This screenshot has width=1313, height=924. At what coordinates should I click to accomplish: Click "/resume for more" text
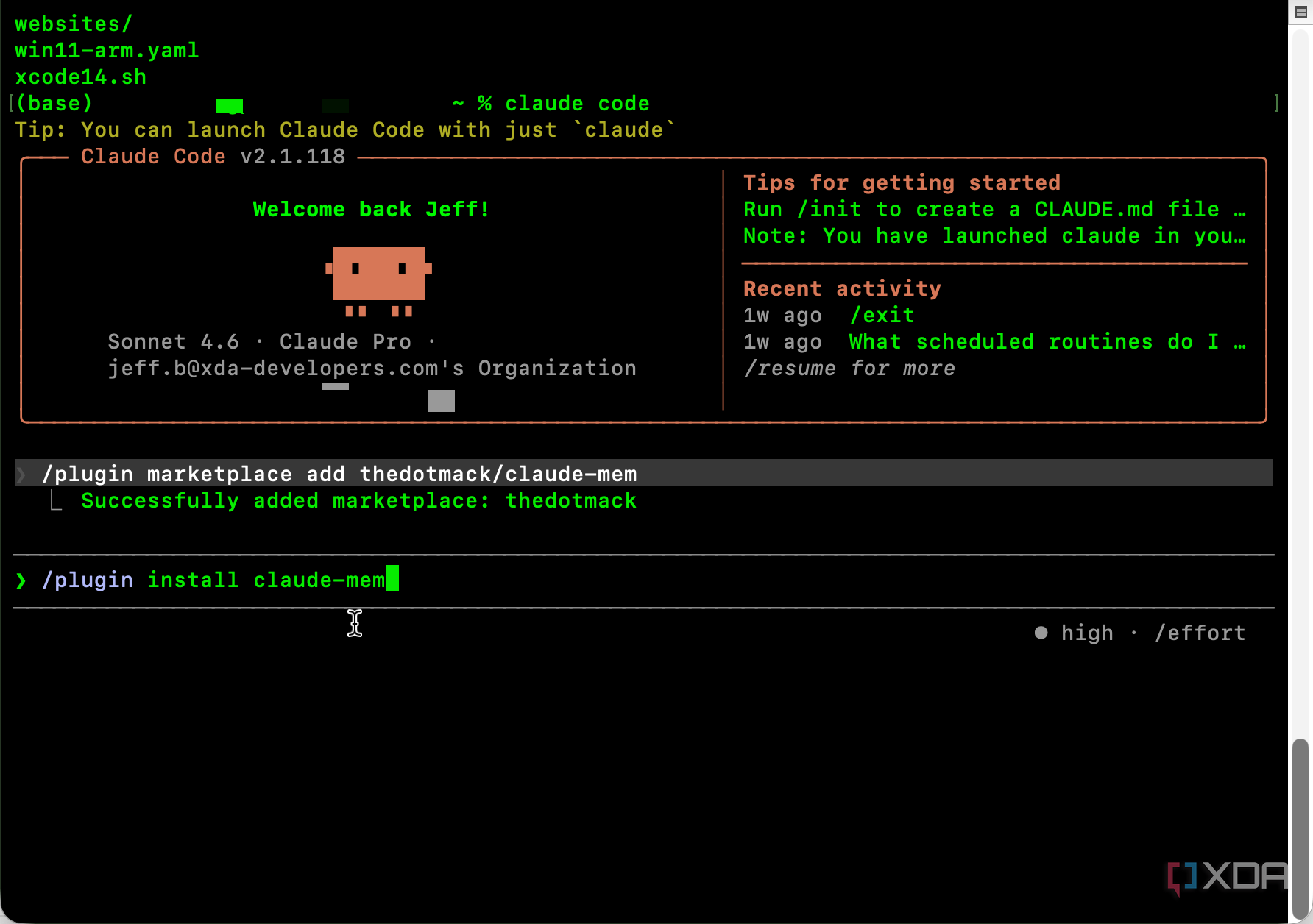click(849, 369)
